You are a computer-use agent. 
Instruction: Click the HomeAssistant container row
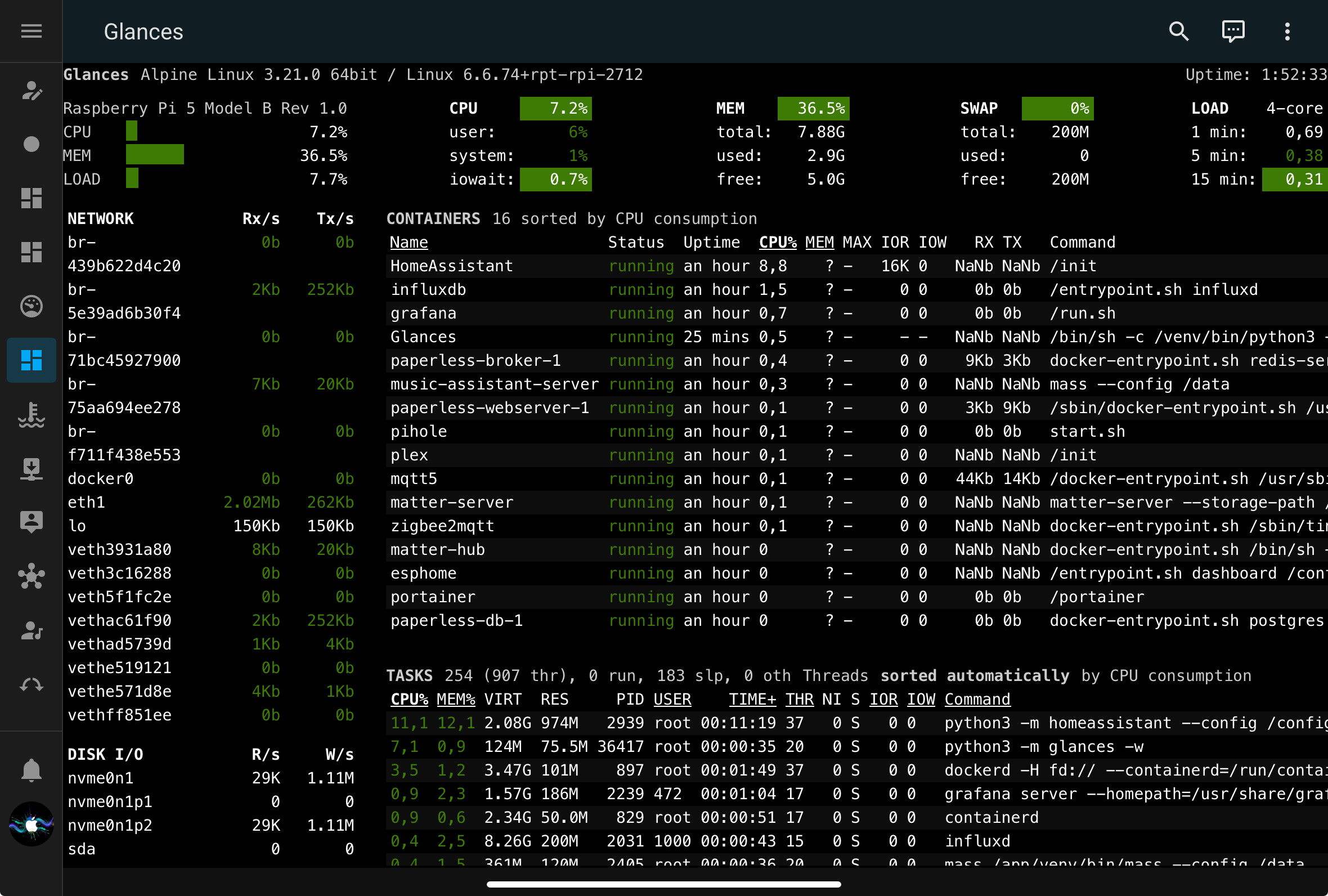(451, 266)
